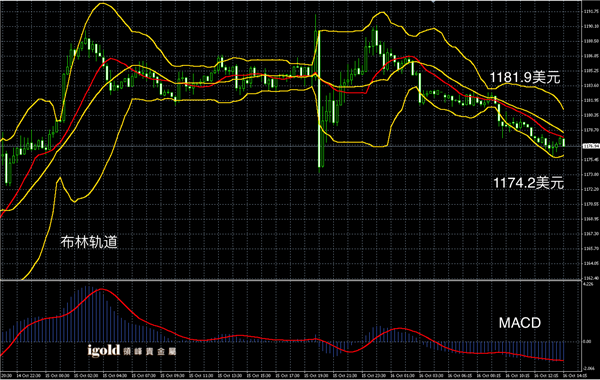Viewport: 600px width, 380px height.
Task: Click the divider between price chart and MACD
Action: point(291,281)
